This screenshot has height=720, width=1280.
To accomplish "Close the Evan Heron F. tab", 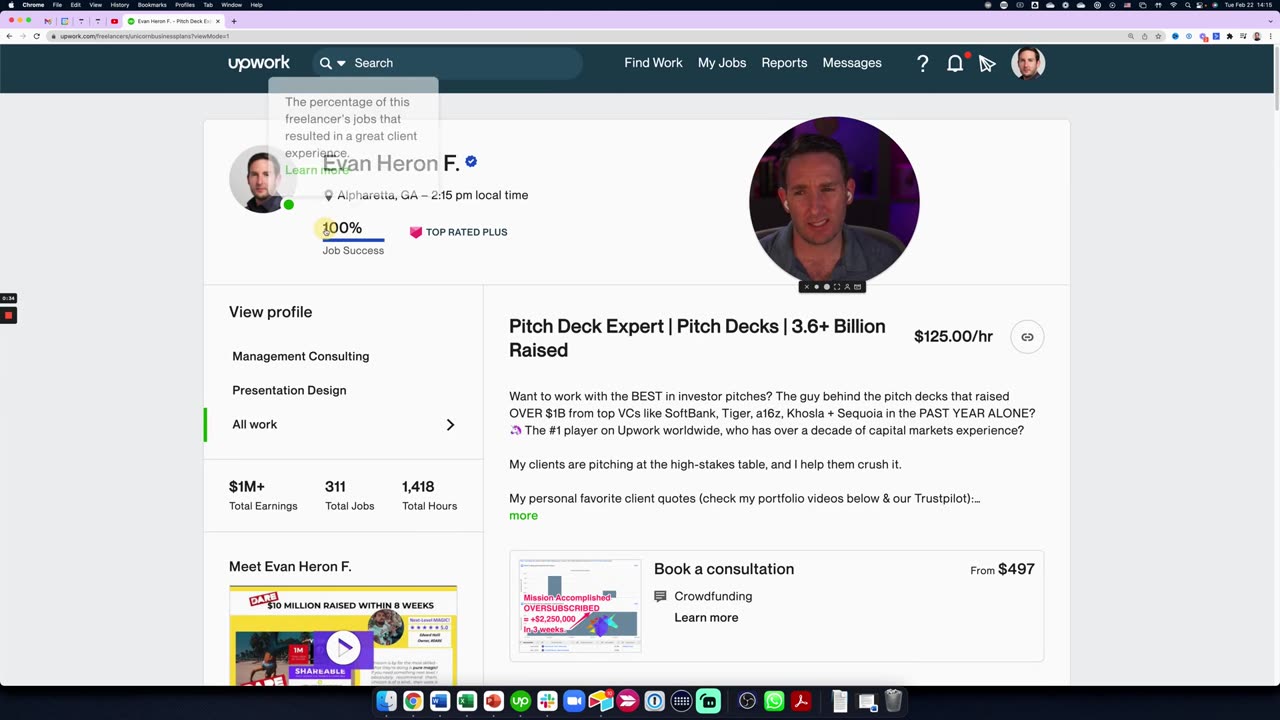I will coord(217,21).
